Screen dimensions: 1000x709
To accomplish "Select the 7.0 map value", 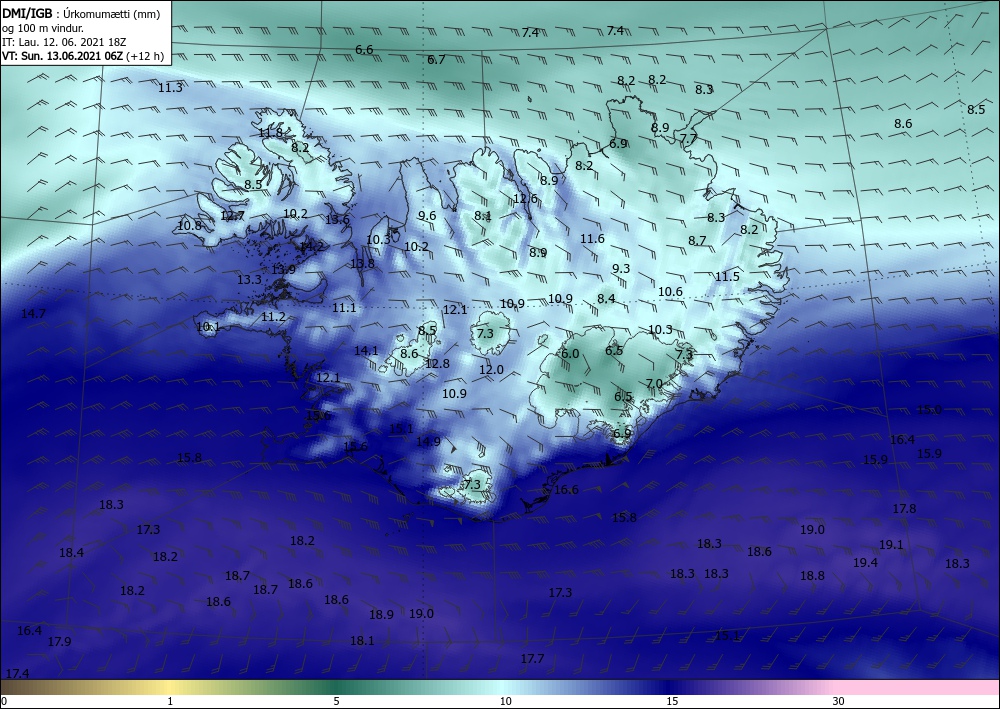I will 654,383.
